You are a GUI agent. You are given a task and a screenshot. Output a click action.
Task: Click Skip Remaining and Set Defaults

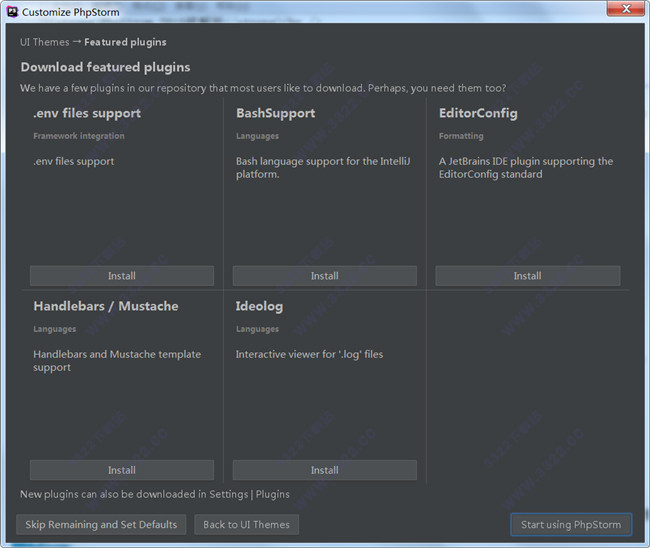tap(101, 525)
